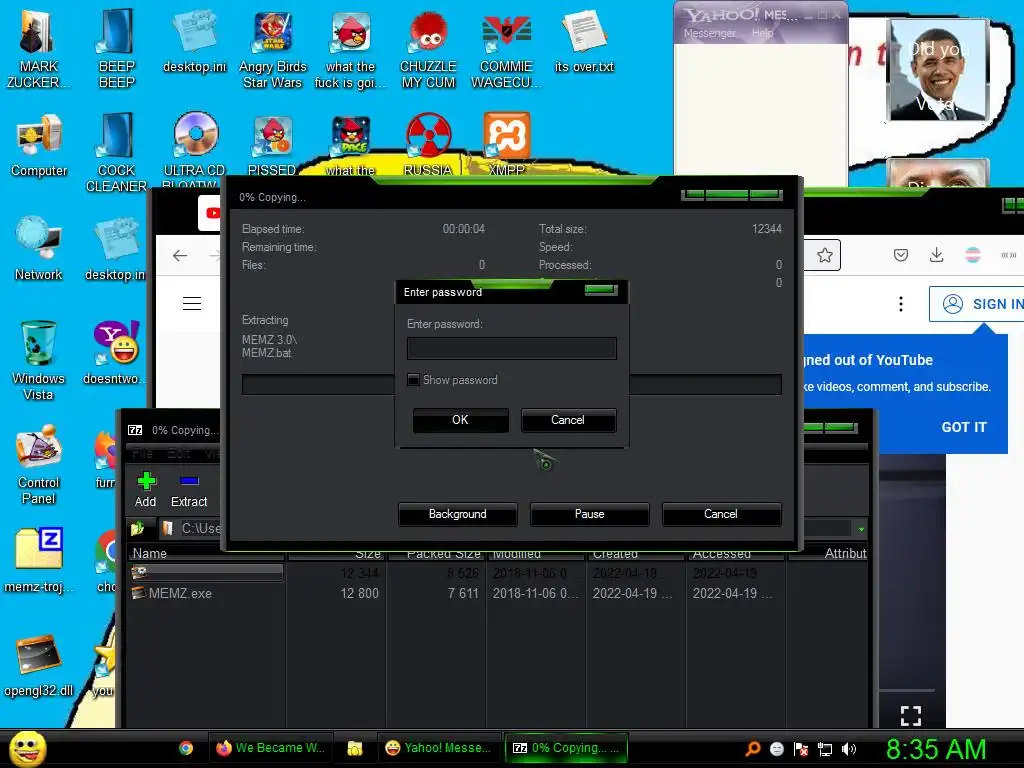Screen dimensions: 1024x768
Task: Open Yahoo doesntwo desktop shortcut
Action: click(x=116, y=353)
